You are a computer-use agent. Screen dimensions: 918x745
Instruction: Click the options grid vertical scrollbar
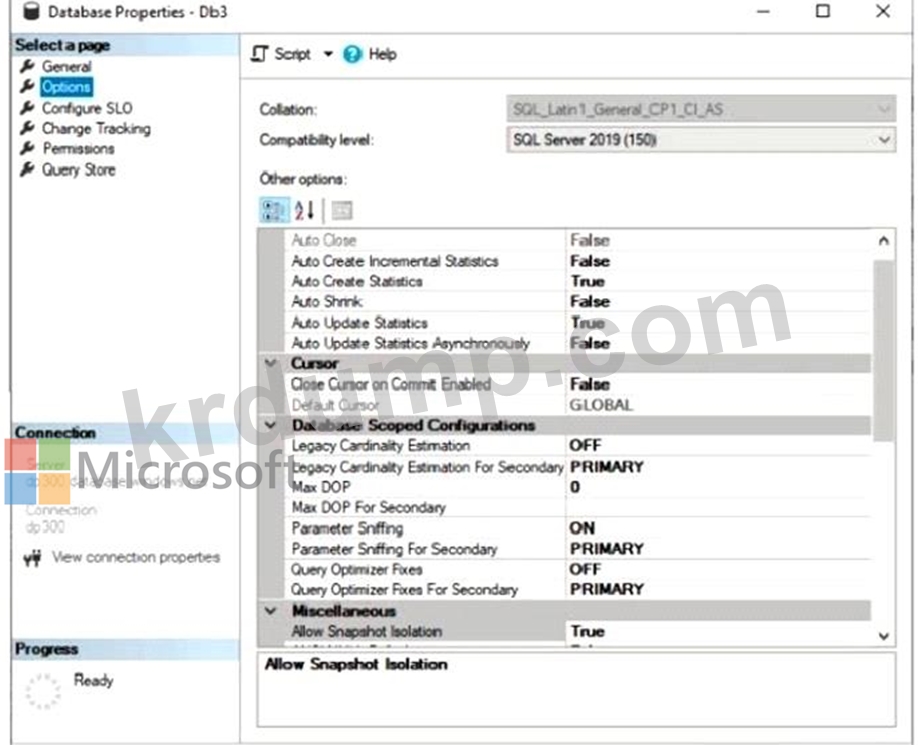tap(883, 350)
